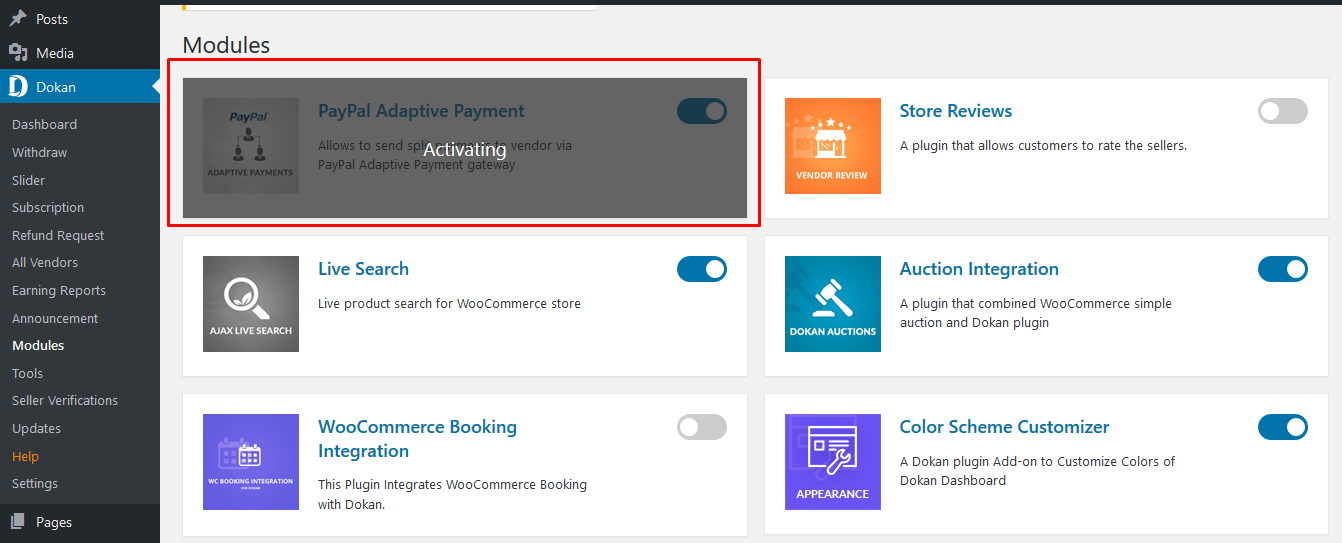Go to Dokan Dashboard submenu

pos(44,124)
